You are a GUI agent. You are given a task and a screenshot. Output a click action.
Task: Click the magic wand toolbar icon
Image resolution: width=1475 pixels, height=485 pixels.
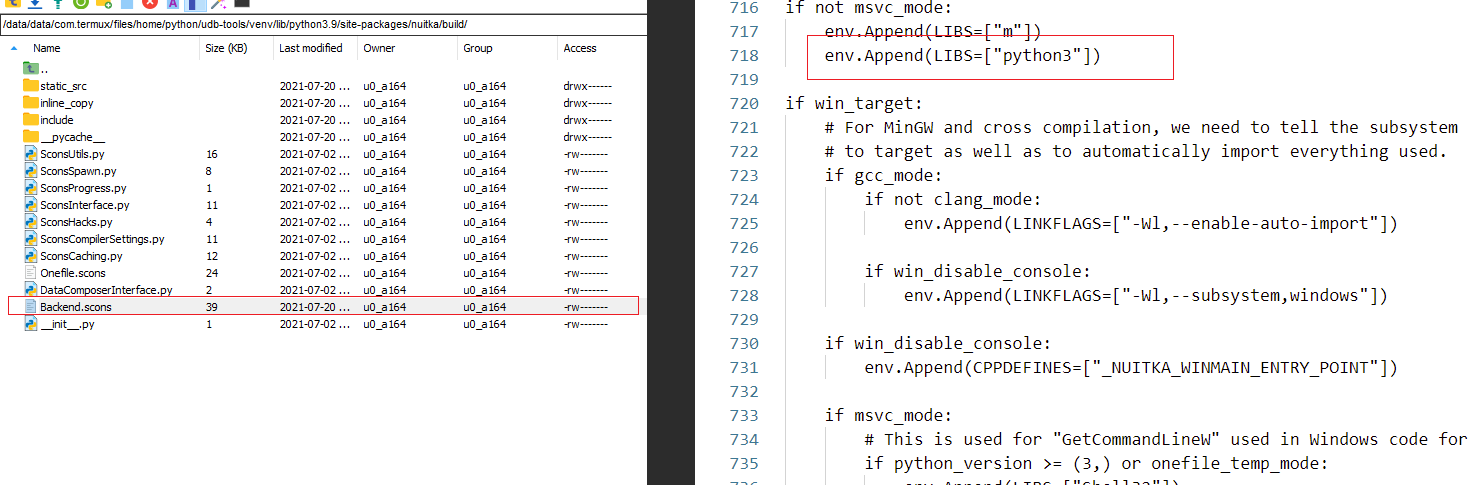[218, 4]
